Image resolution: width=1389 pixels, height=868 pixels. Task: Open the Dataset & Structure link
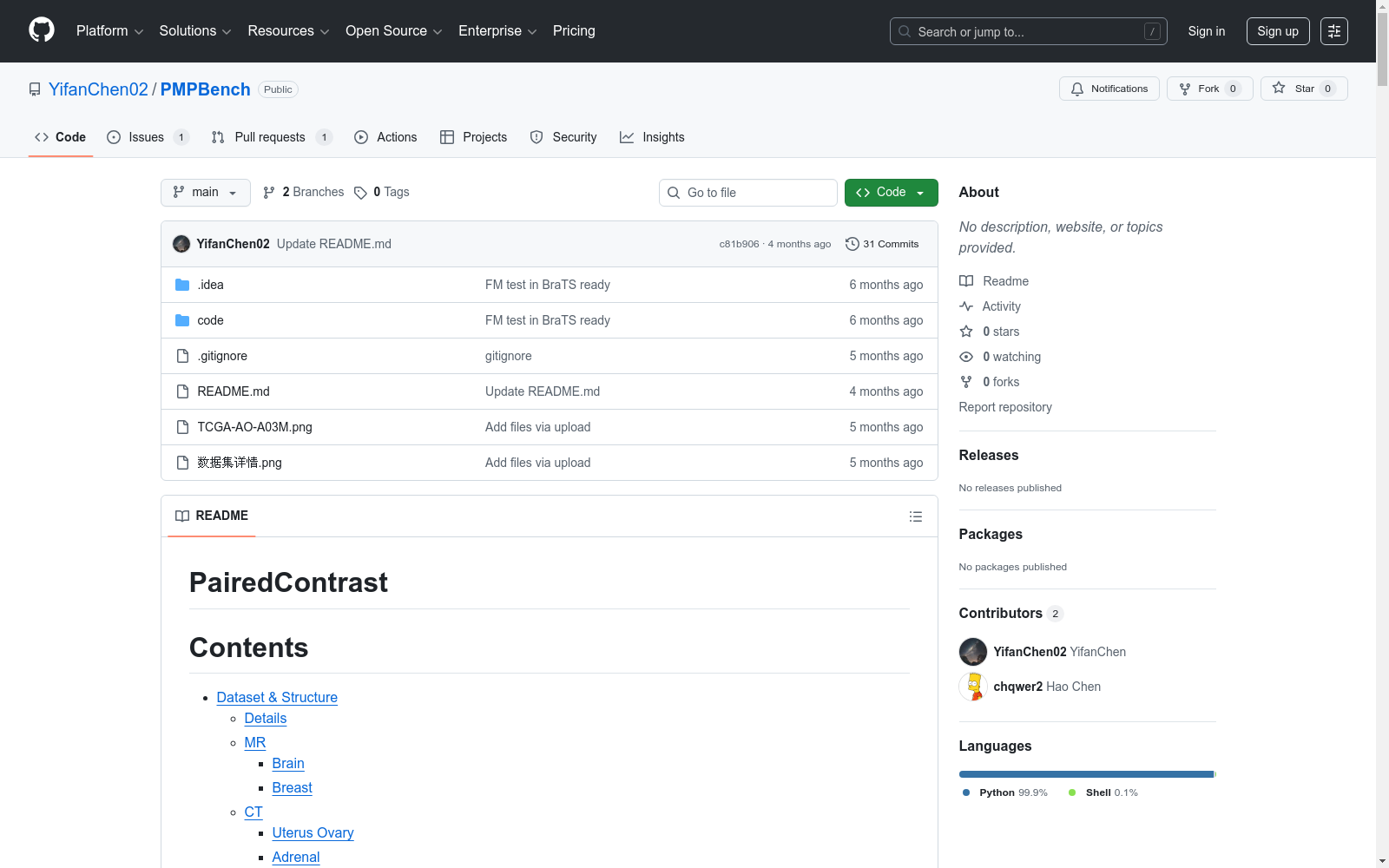277,697
